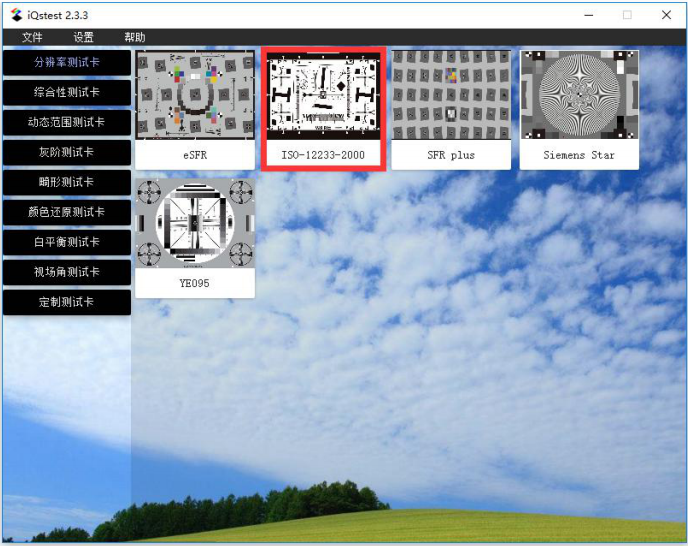Image resolution: width=688 pixels, height=546 pixels.
Task: Click the Siemens Star label text
Action: 579,155
